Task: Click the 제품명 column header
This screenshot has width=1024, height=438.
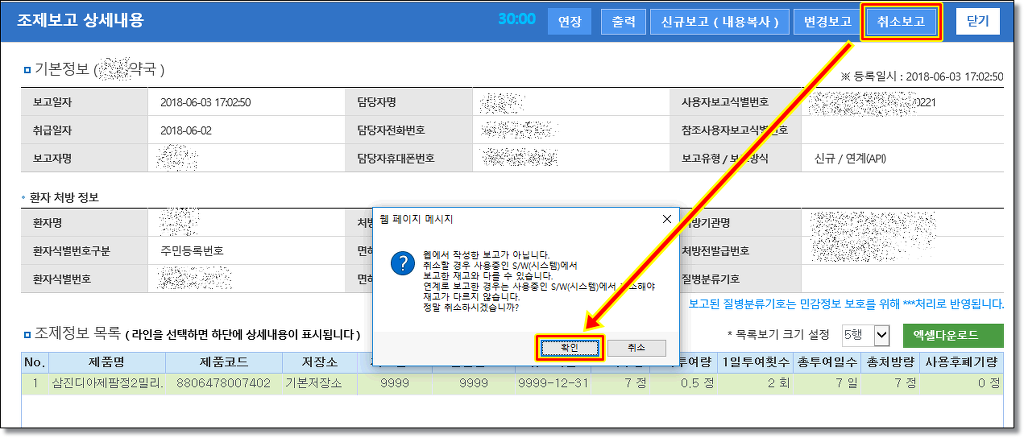Action: (106, 362)
